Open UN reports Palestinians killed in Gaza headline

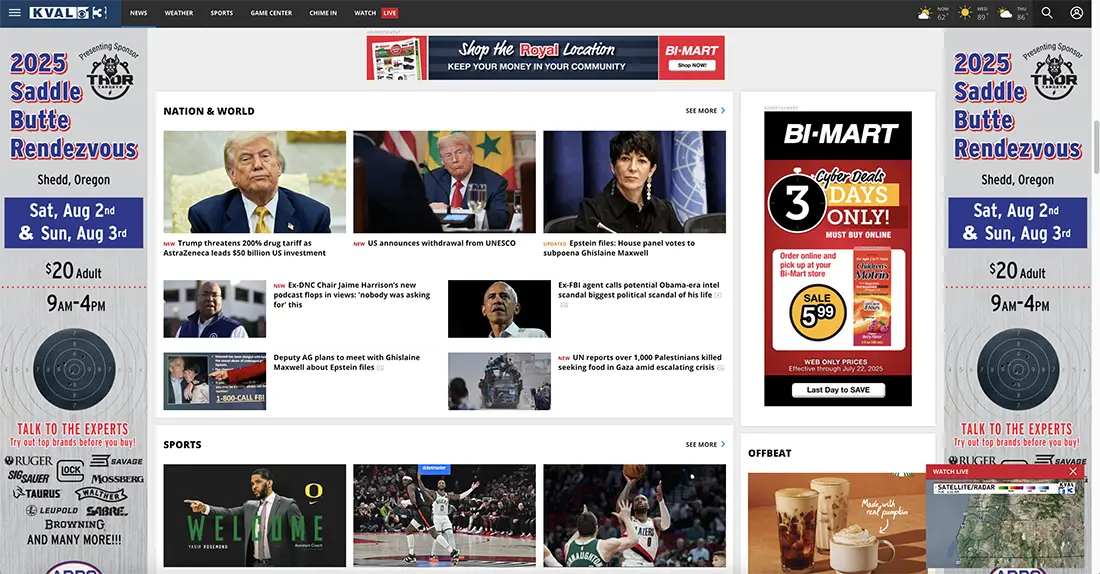tap(640, 362)
